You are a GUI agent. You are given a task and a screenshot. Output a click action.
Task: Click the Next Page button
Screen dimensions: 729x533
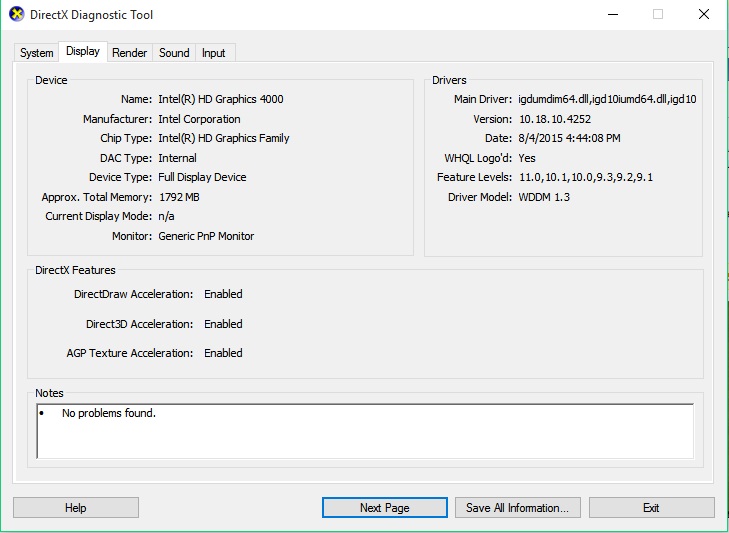click(384, 507)
